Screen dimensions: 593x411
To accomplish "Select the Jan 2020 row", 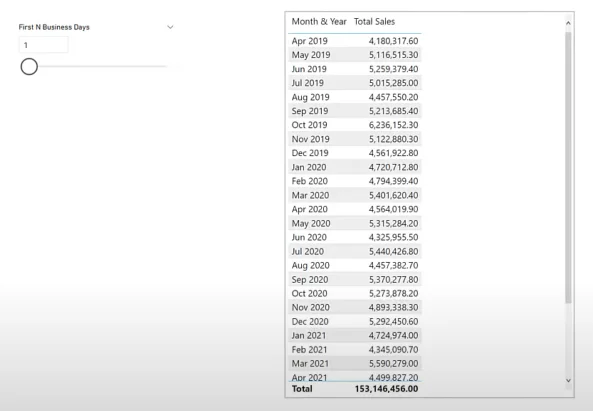I will pyautogui.click(x=355, y=167).
